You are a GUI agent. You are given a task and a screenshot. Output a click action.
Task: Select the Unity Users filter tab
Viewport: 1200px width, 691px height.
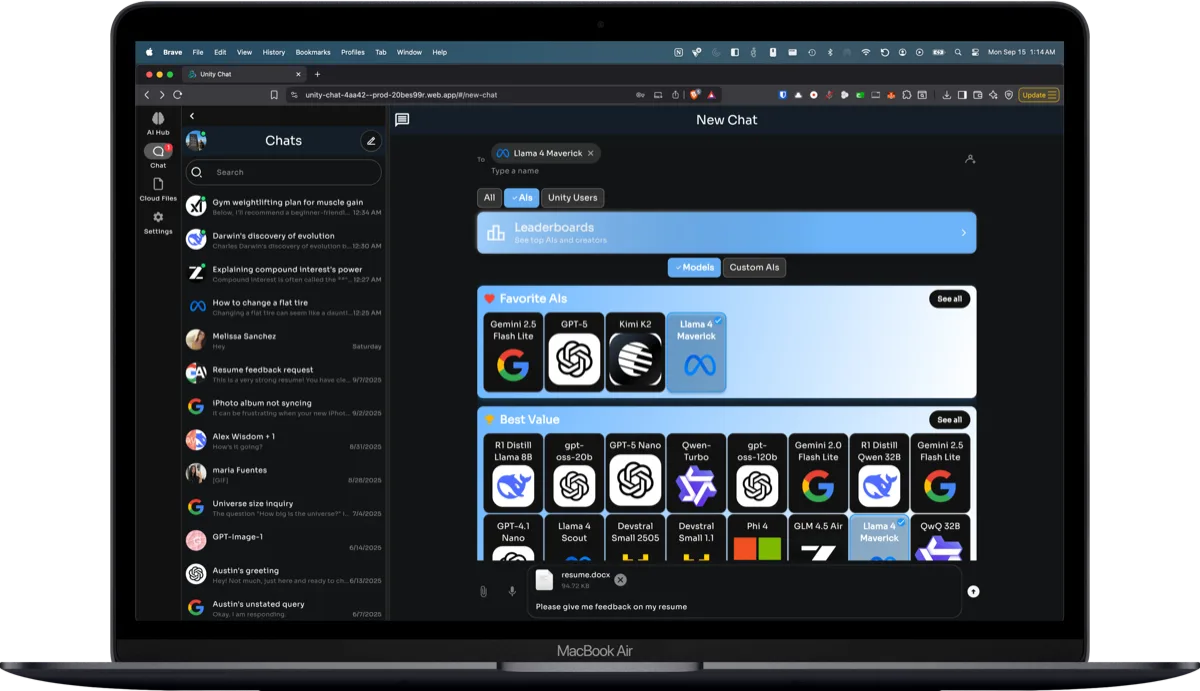[x=573, y=198]
